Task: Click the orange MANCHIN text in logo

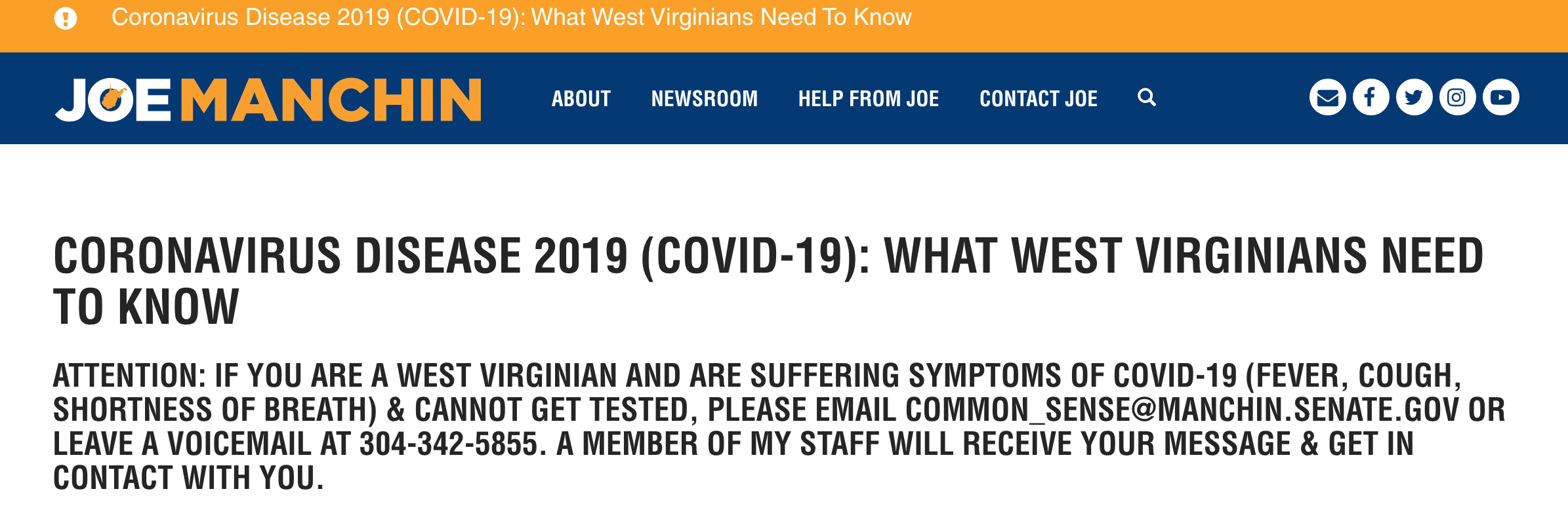Action: (x=331, y=100)
